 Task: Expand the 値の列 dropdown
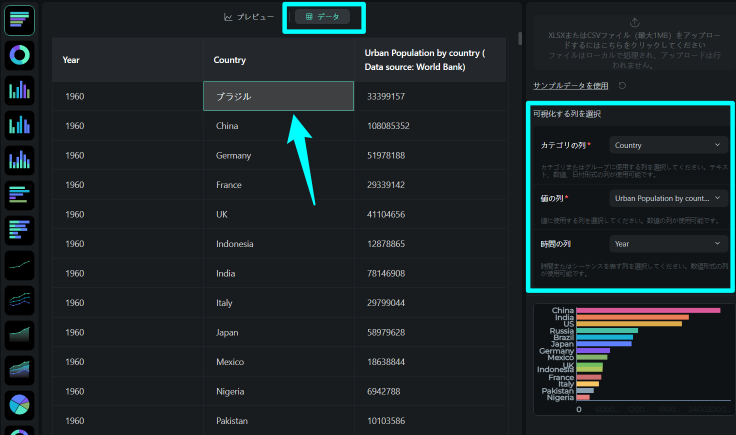coord(667,199)
